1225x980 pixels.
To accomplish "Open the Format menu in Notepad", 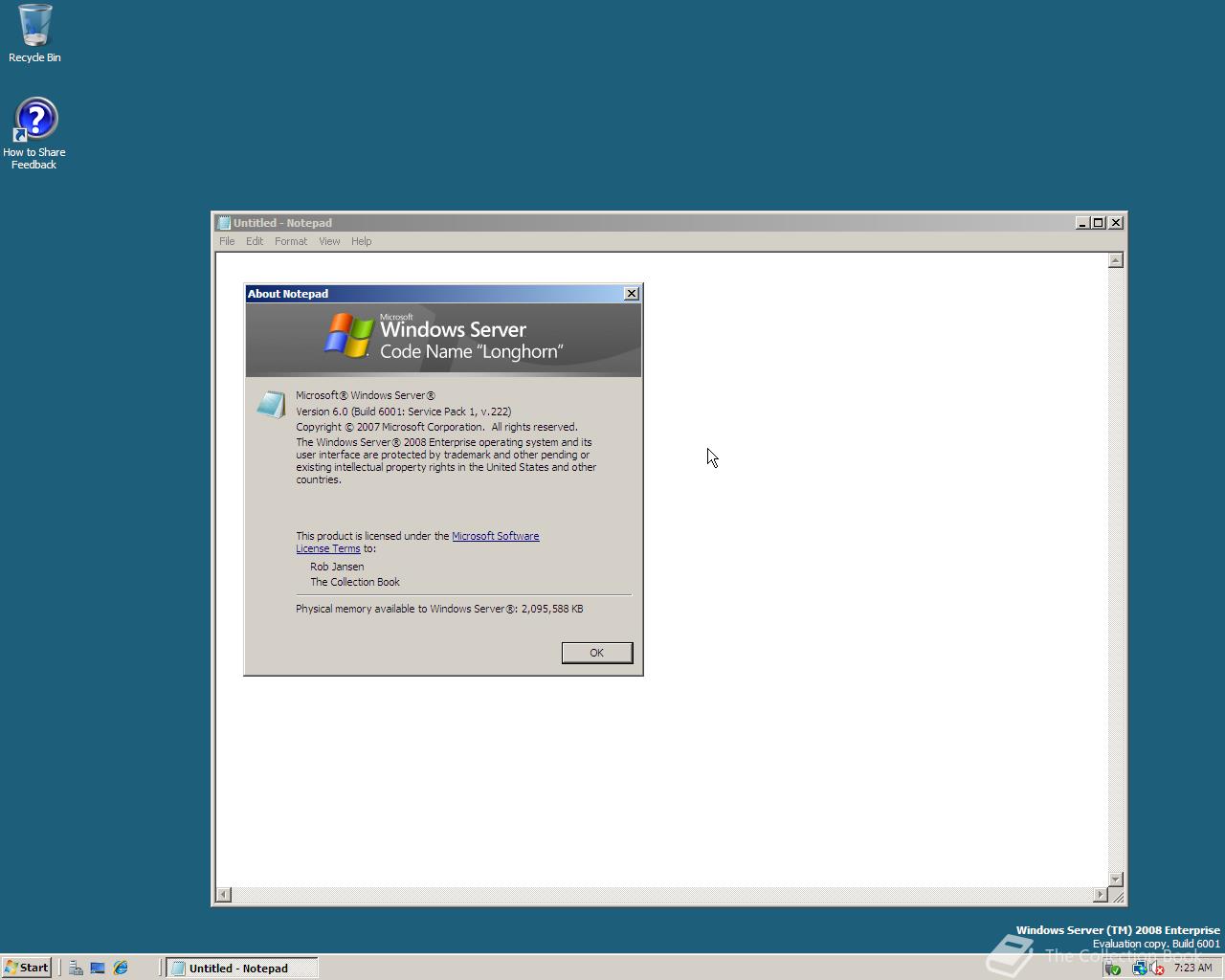I will coord(291,241).
